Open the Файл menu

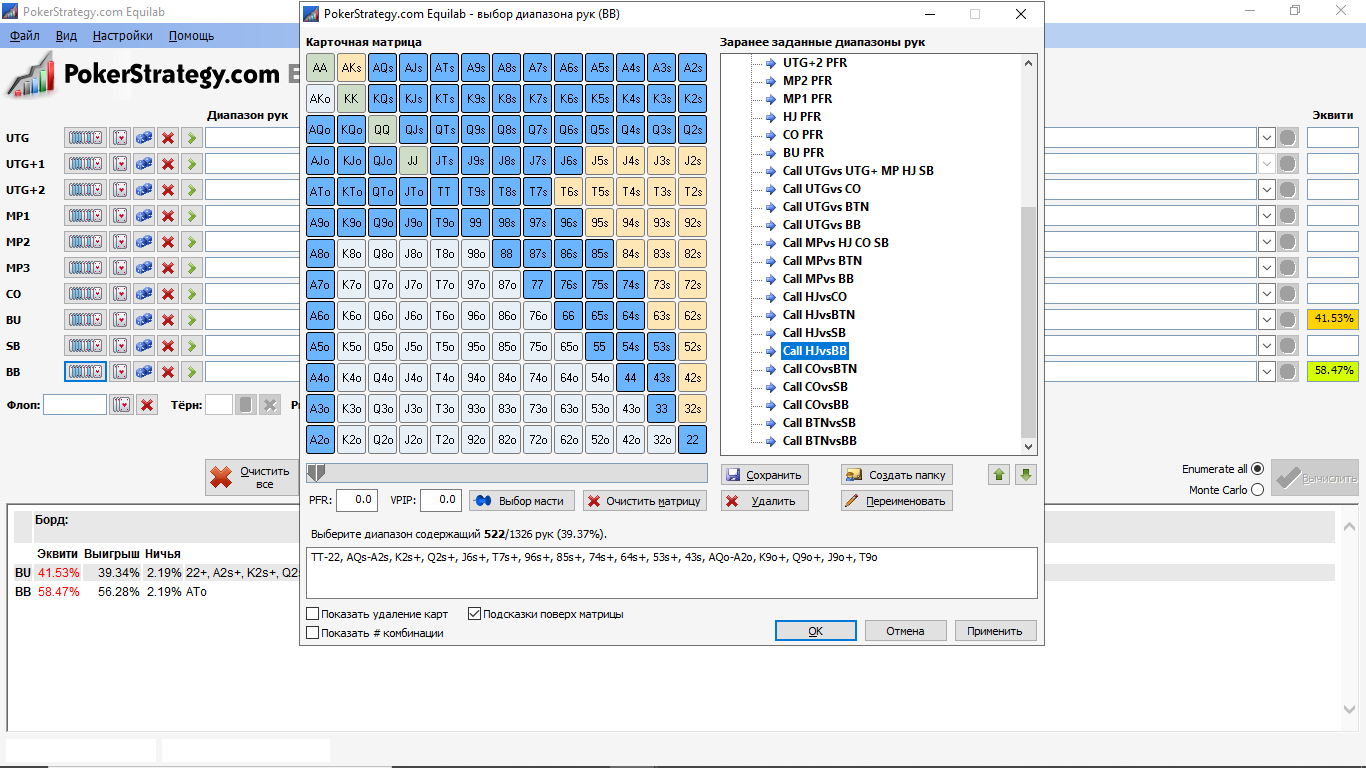25,36
